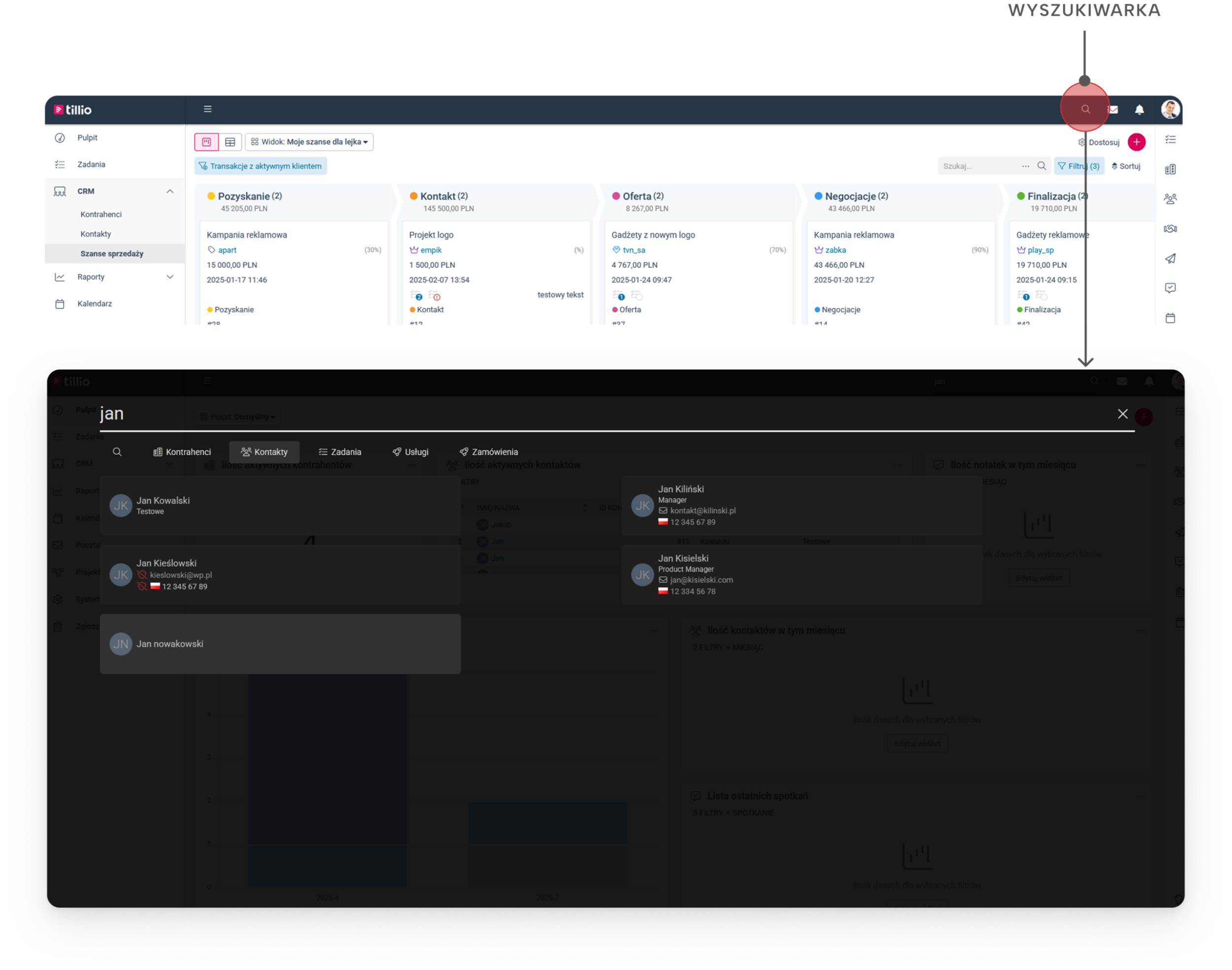Open the buildings icon in right rail

tap(1170, 169)
